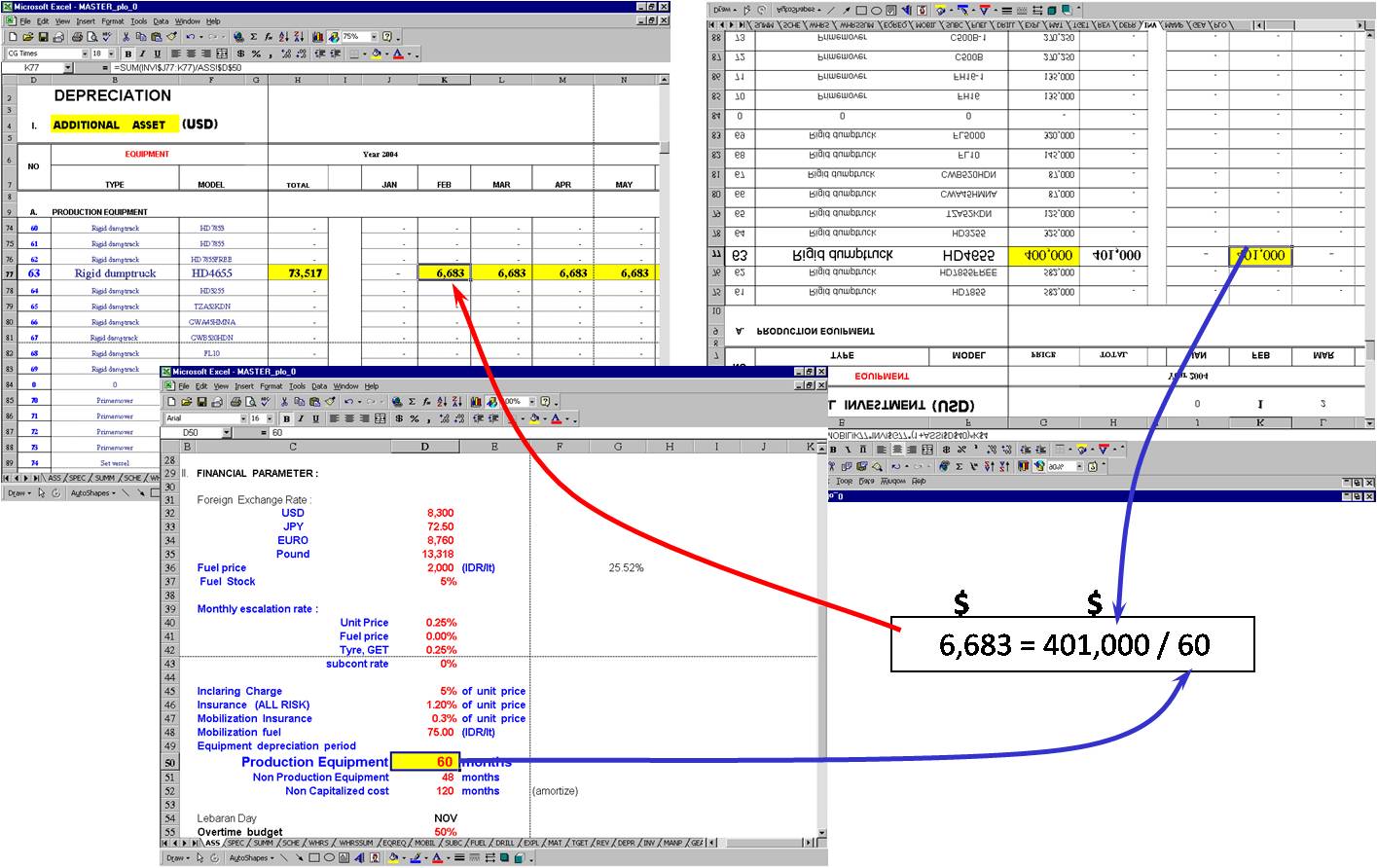Open the Font Size dropdown showing 16
Viewport: 1377px width, 868px height.
(x=258, y=418)
